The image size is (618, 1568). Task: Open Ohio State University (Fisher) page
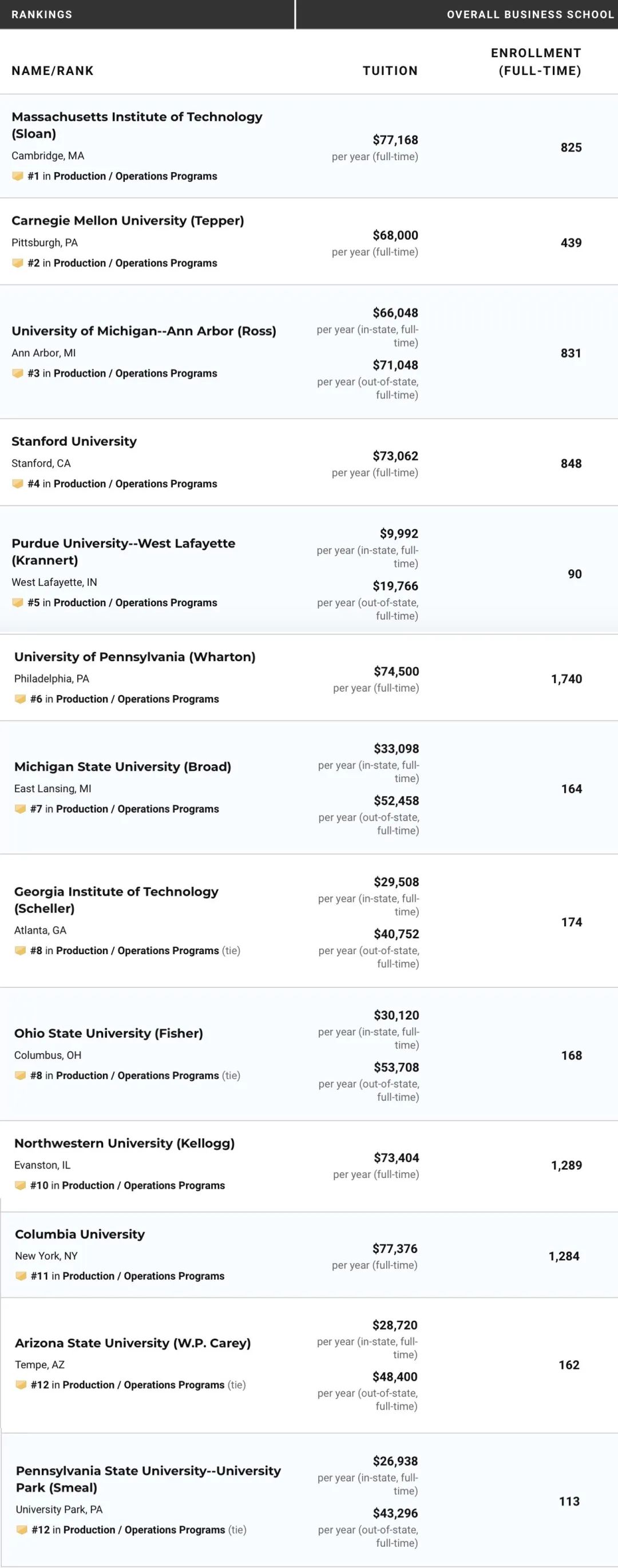point(108,1033)
